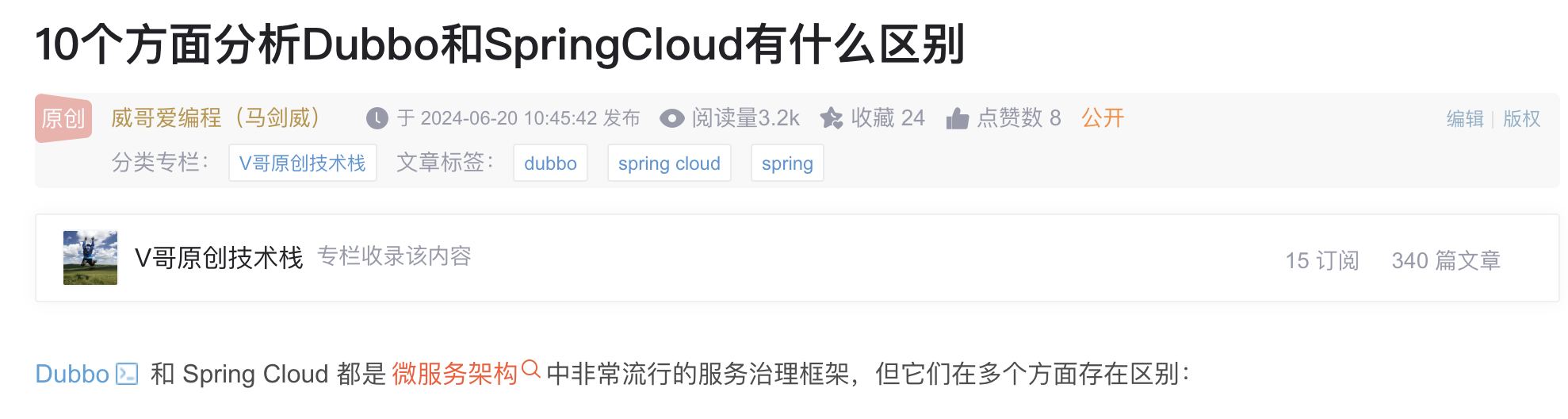Click the 微服务架构 keyword link
This screenshot has width=1568, height=419.
click(x=454, y=374)
